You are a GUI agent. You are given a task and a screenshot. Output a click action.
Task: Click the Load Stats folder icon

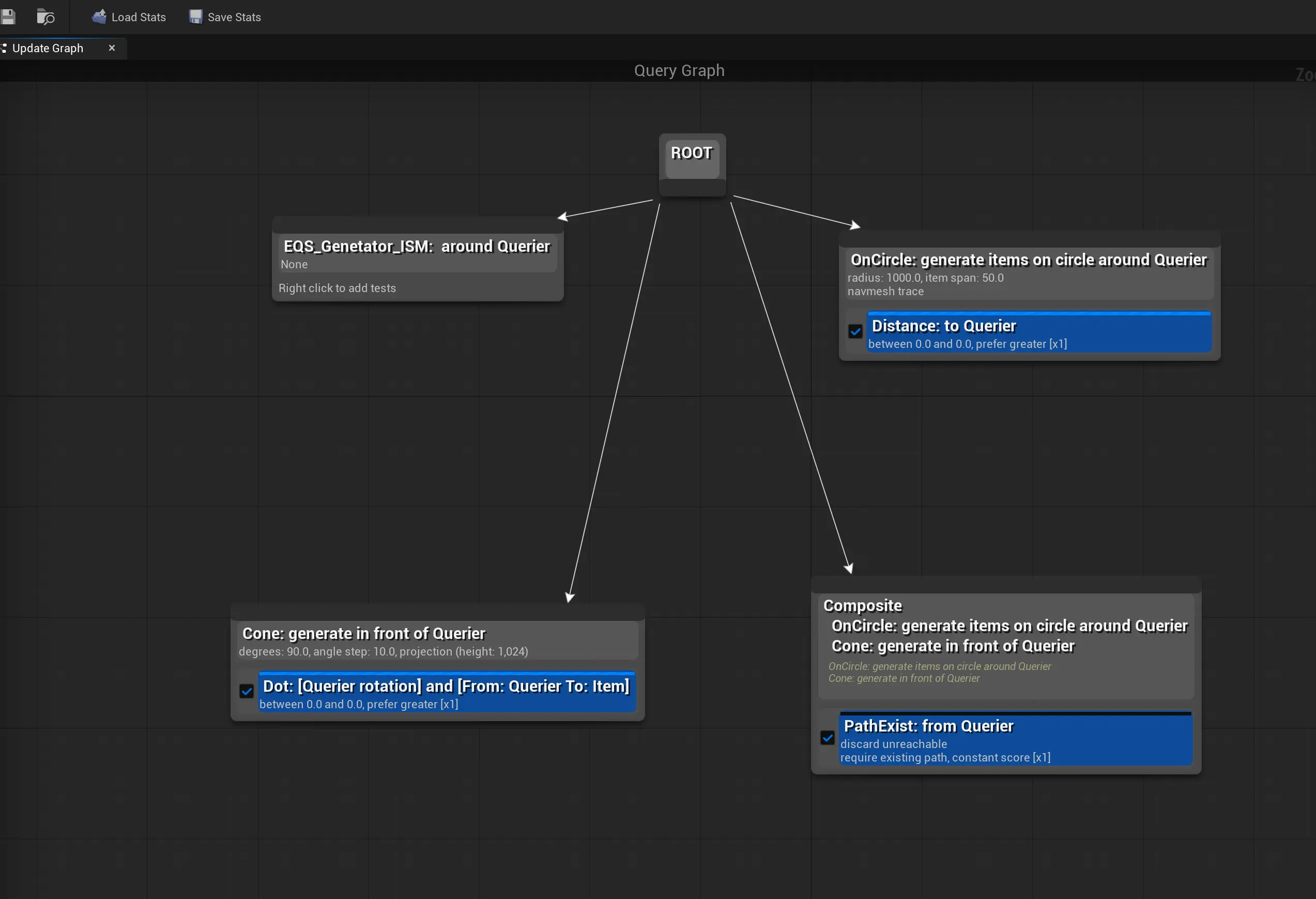tap(99, 17)
